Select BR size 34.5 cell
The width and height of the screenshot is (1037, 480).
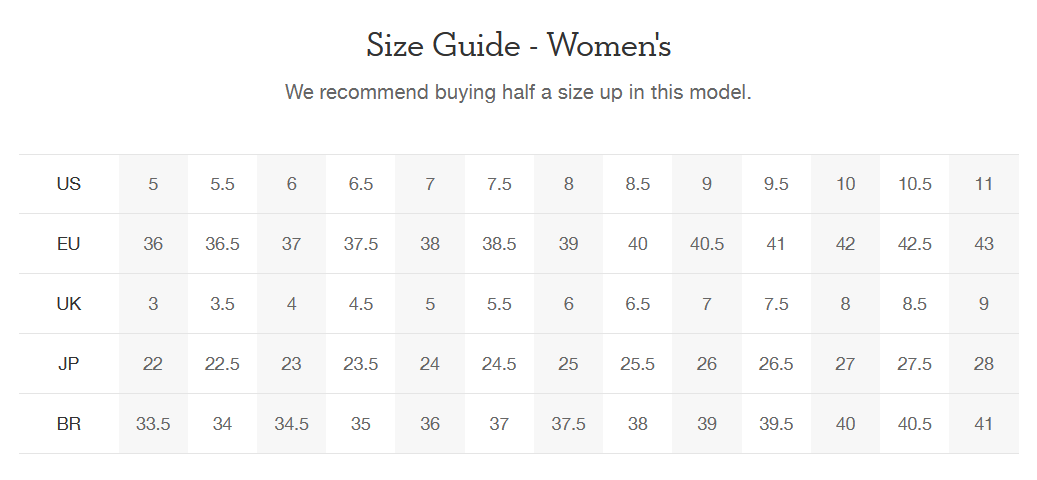292,424
